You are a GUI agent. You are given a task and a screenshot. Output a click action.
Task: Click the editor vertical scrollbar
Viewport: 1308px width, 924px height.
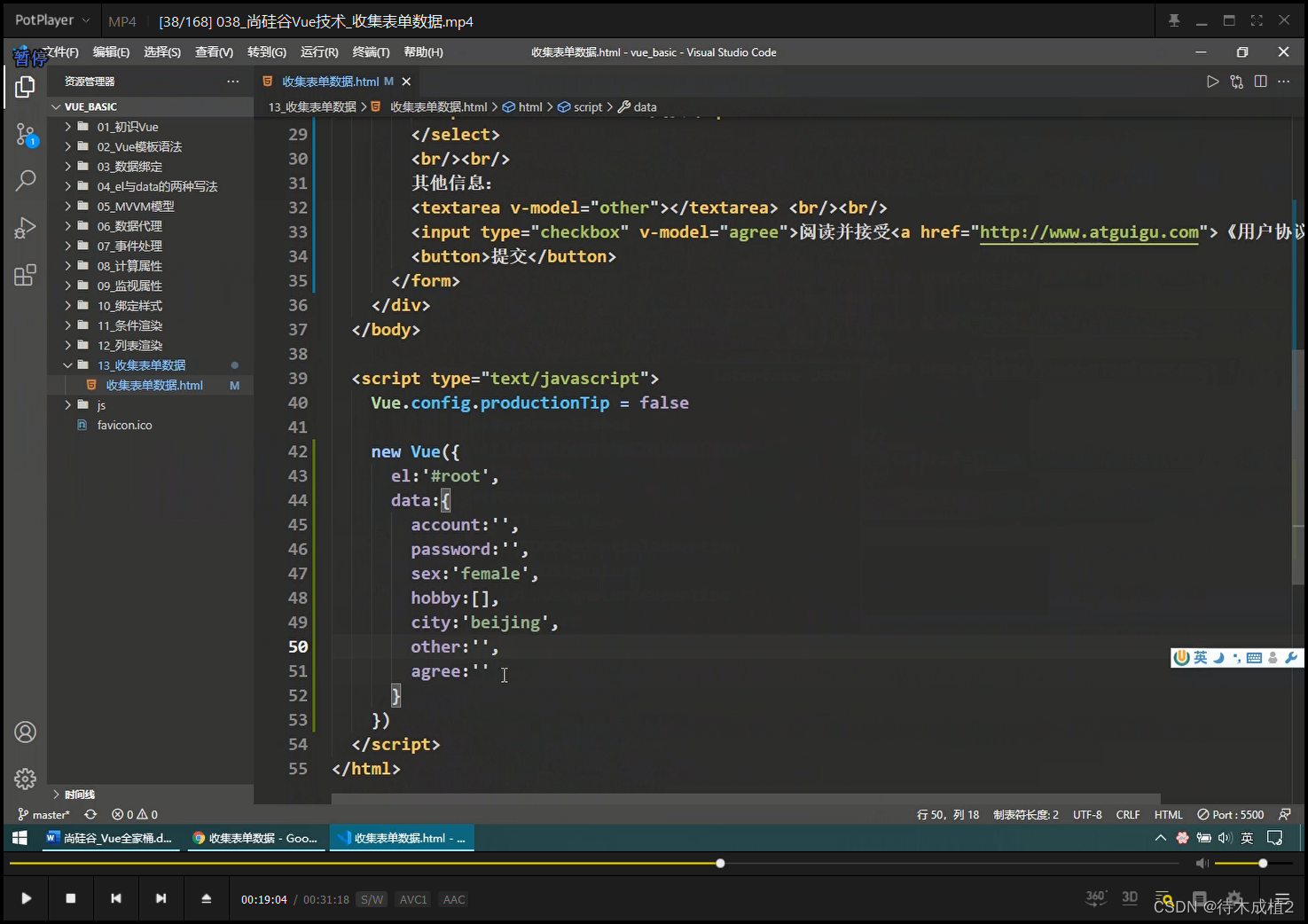pyautogui.click(x=1299, y=466)
